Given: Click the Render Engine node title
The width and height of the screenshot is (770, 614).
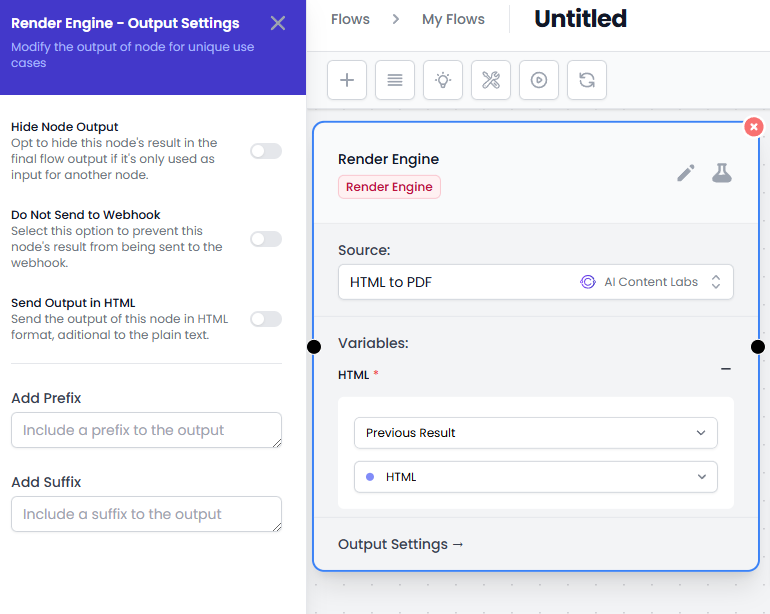Looking at the screenshot, I should tap(388, 159).
